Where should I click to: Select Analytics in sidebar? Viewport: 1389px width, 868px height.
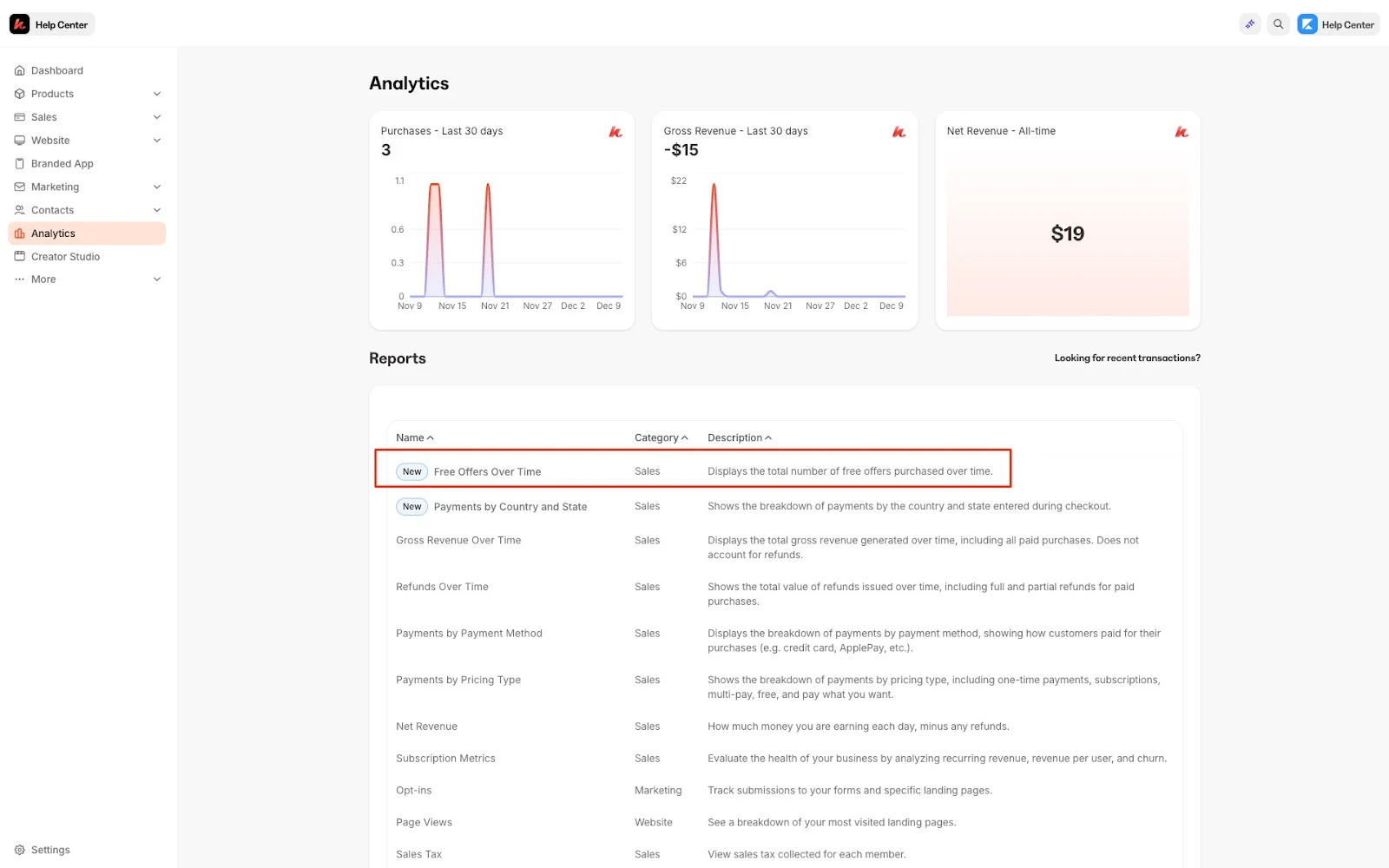[87, 233]
